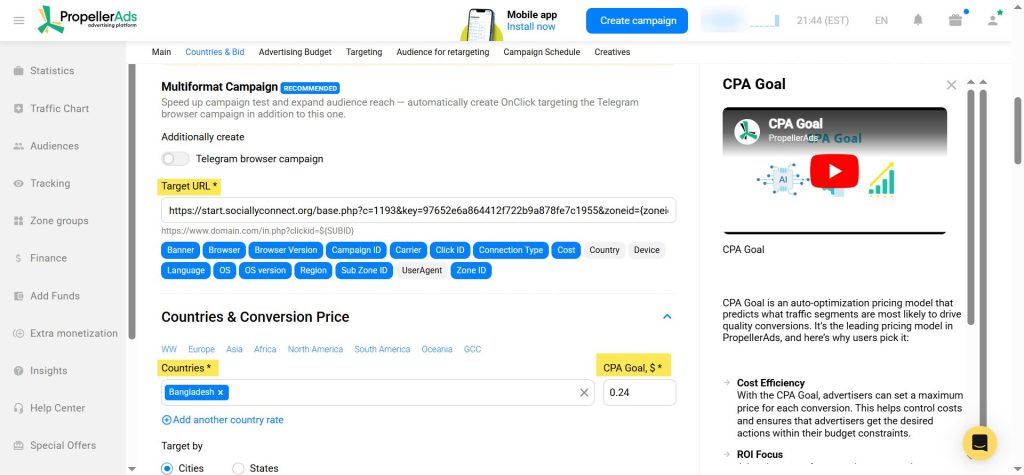This screenshot has width=1024, height=475.
Task: Open notifications bell icon
Action: [918, 20]
